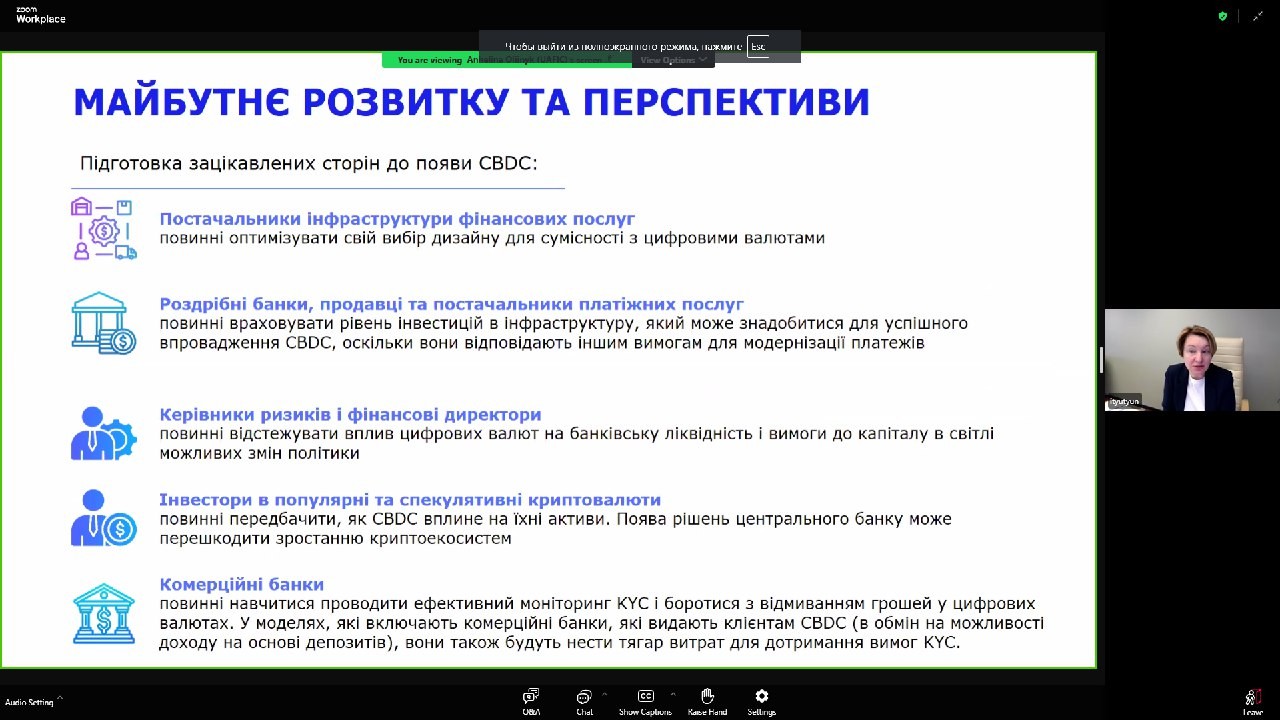Open the Chat panel
This screenshot has width=1280, height=720.
(584, 702)
